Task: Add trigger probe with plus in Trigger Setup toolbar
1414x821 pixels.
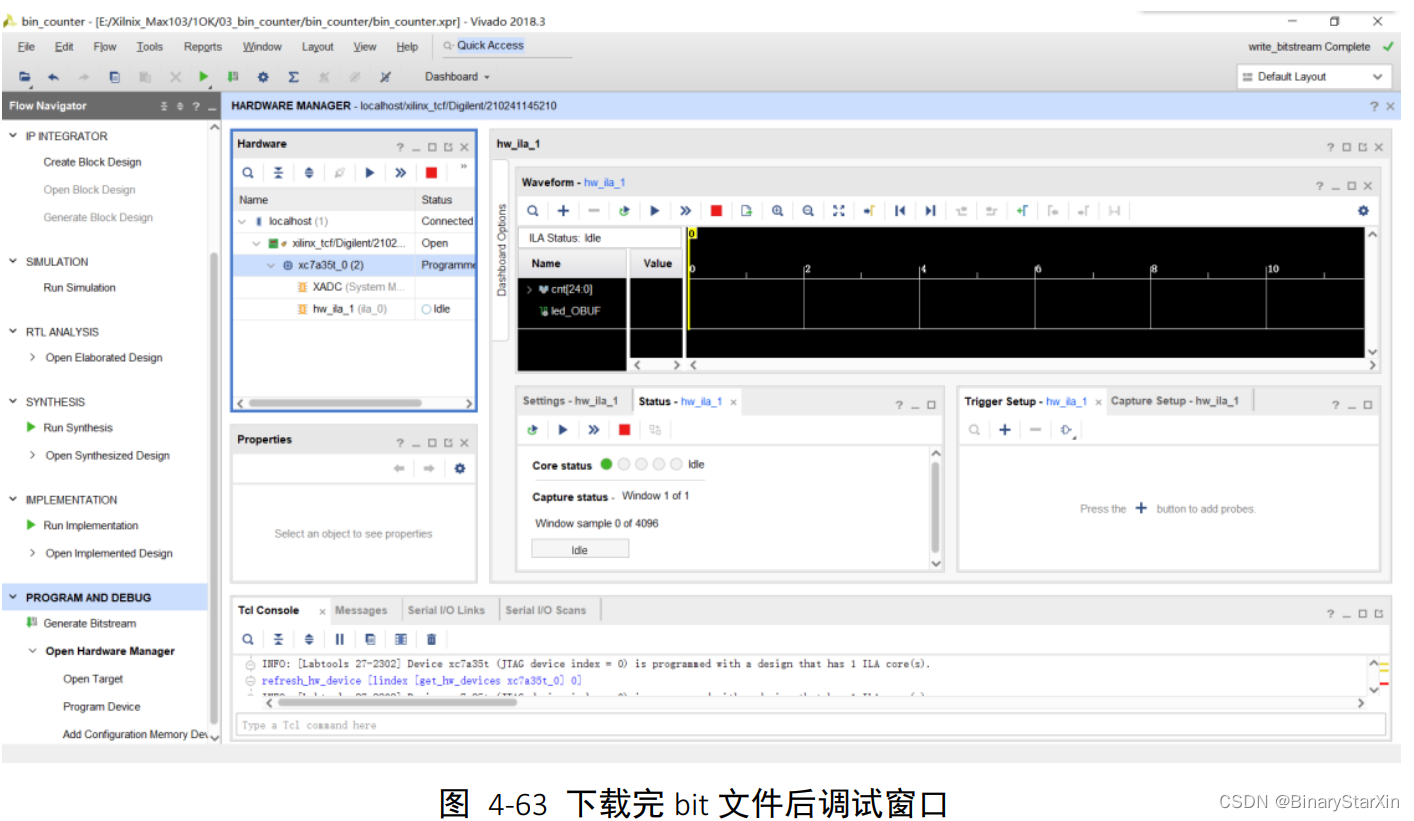Action: tap(1005, 430)
